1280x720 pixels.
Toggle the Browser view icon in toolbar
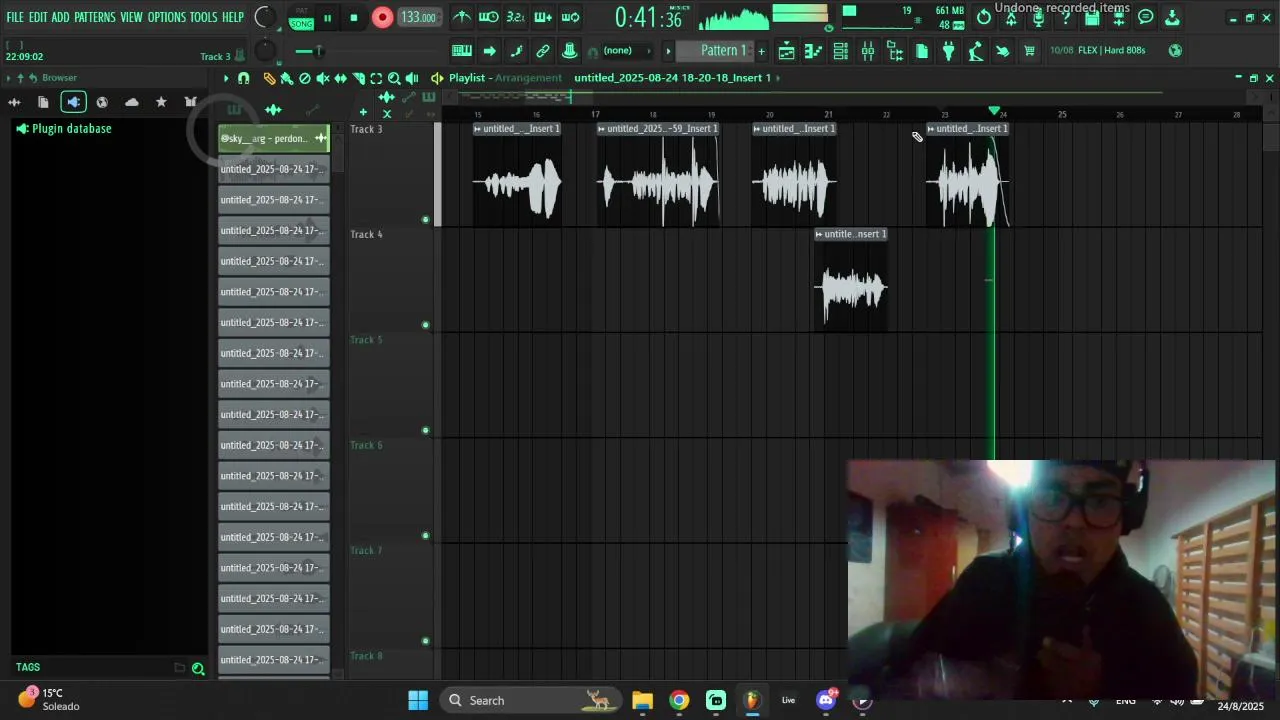pyautogui.click(x=895, y=51)
